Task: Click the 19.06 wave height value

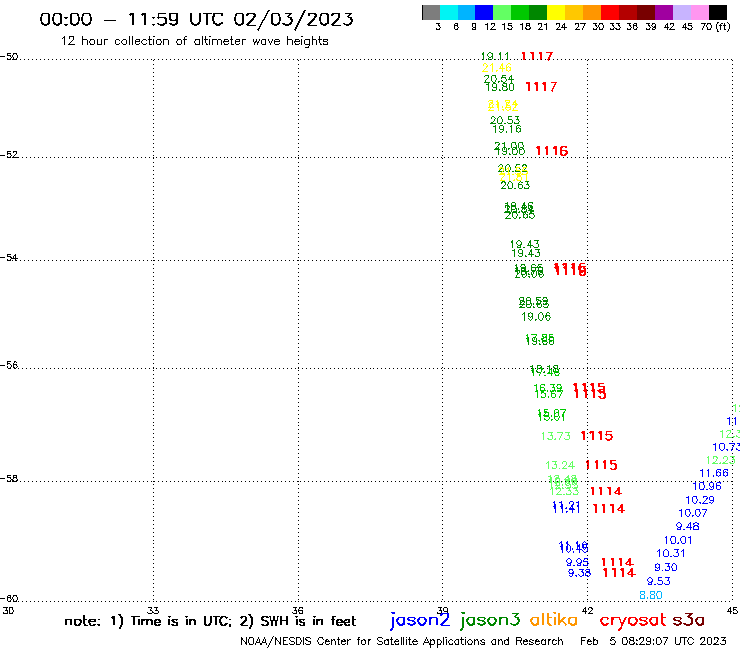Action: 536,317
